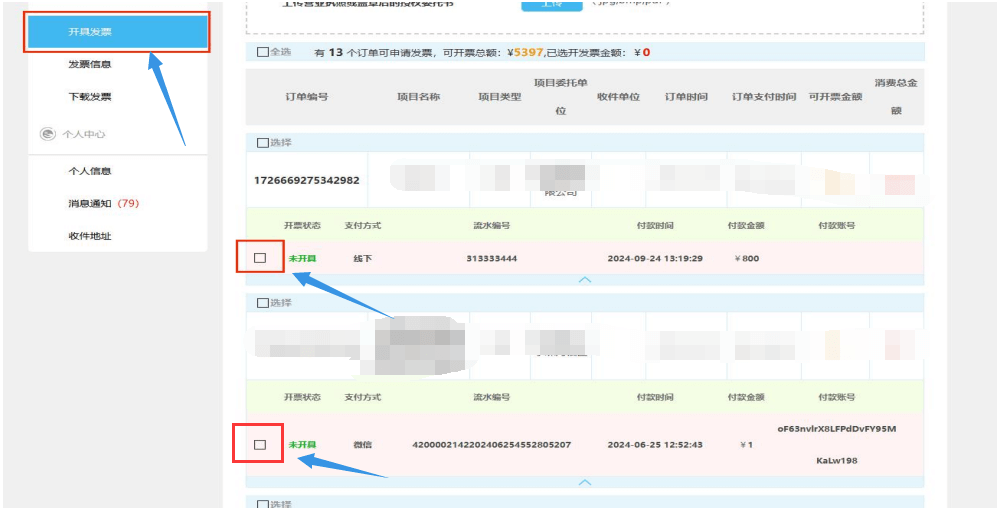
Task: Open 个人信息 in the sidebar
Action: [90, 171]
